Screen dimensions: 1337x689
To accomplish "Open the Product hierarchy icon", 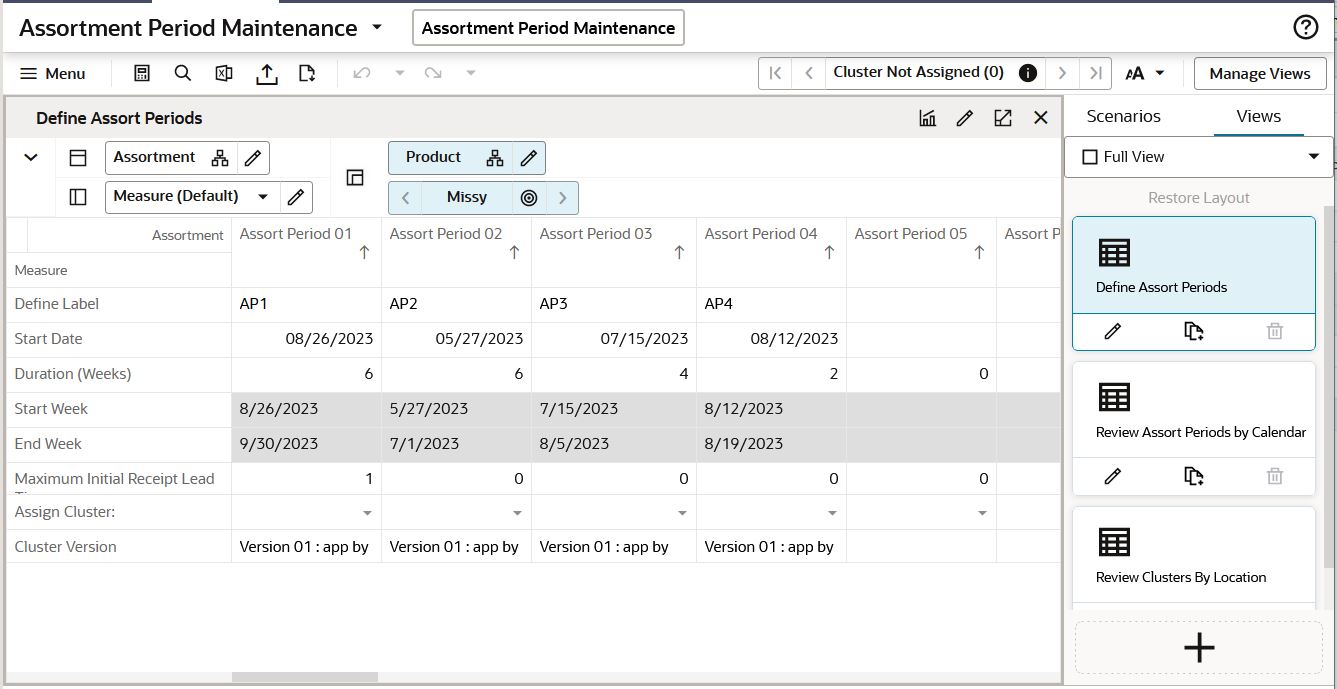I will point(495,158).
